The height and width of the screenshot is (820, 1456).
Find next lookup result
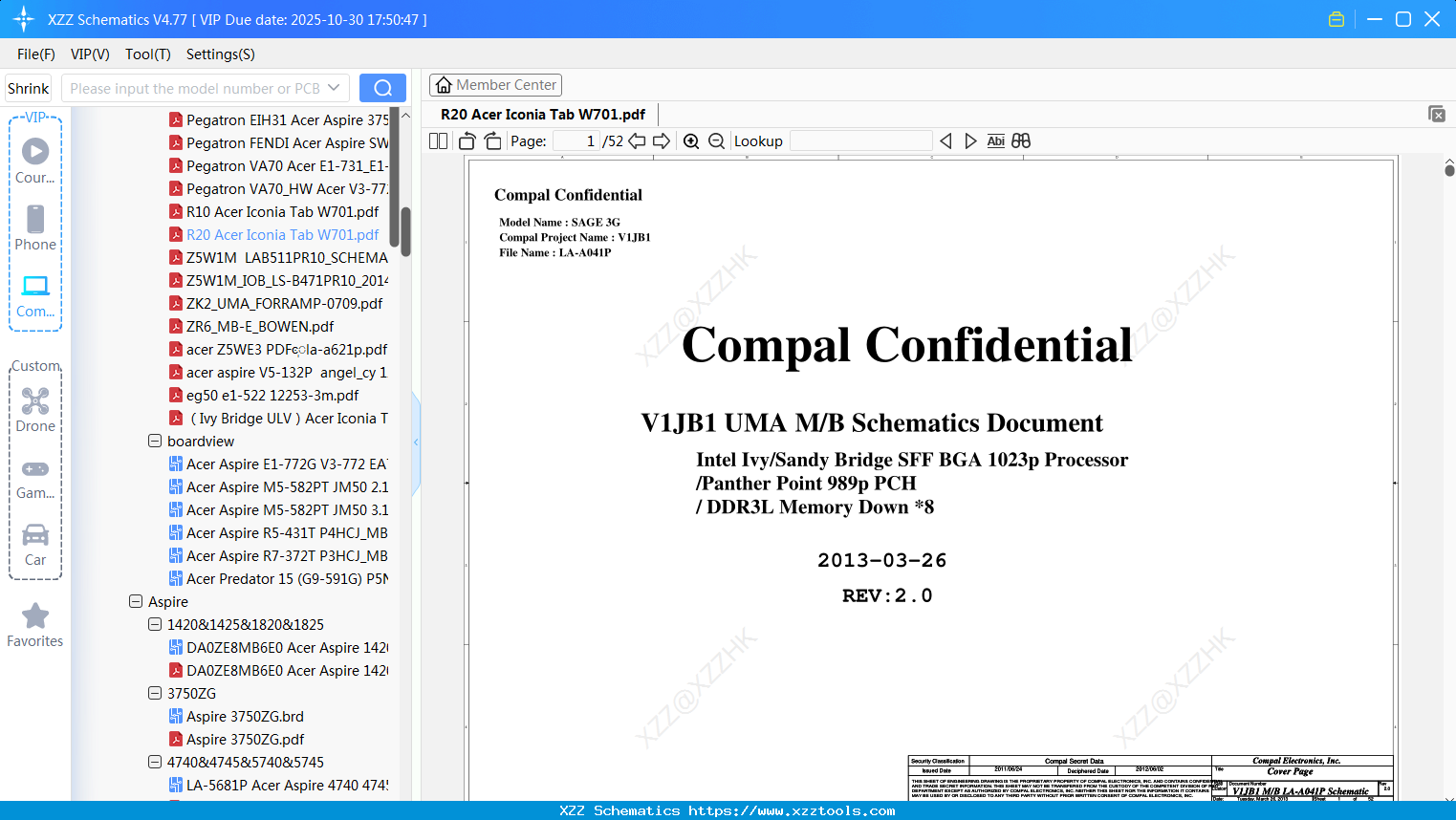click(970, 140)
